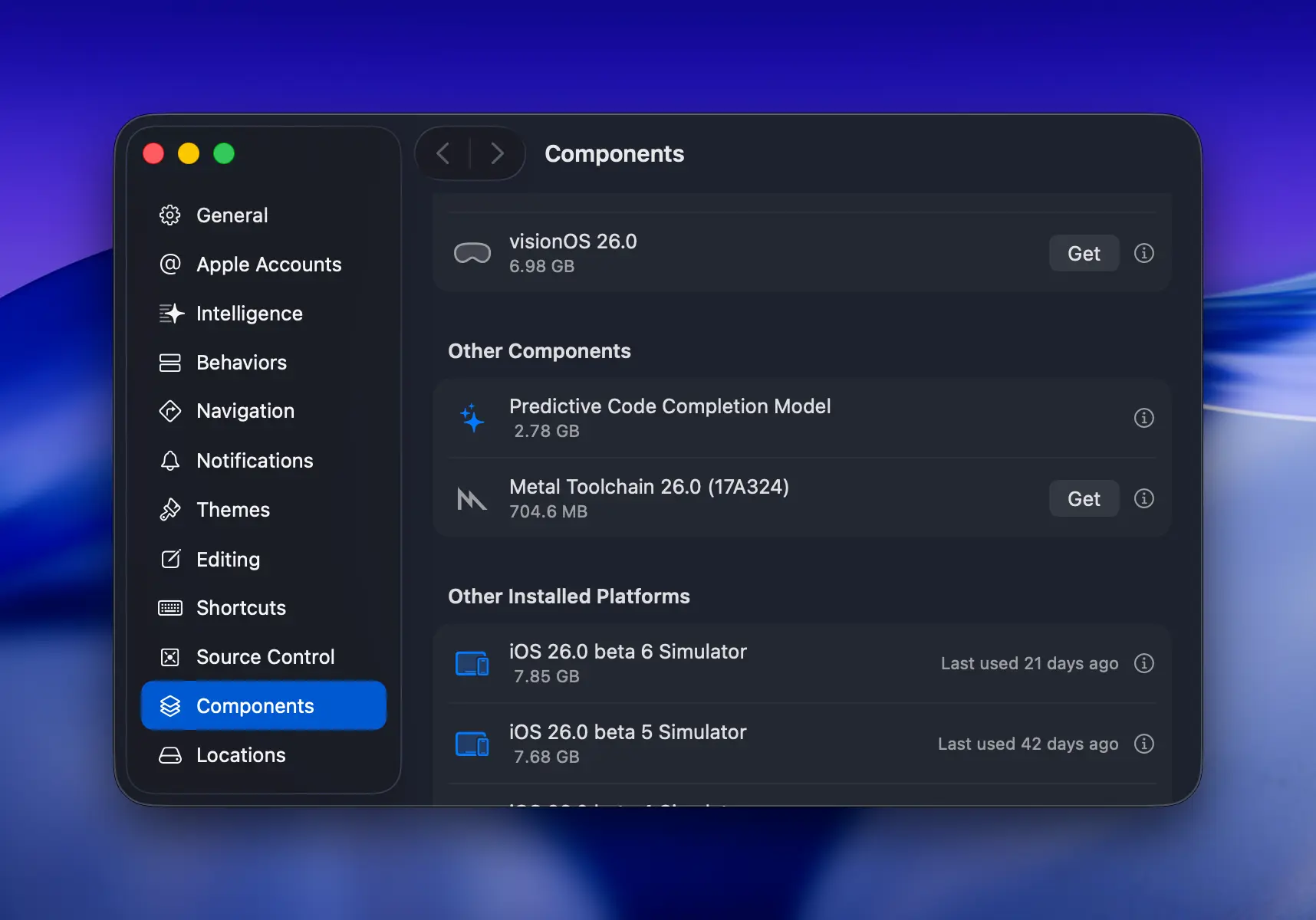The height and width of the screenshot is (920, 1316).
Task: Select Source Control in the sidebar
Action: (265, 657)
